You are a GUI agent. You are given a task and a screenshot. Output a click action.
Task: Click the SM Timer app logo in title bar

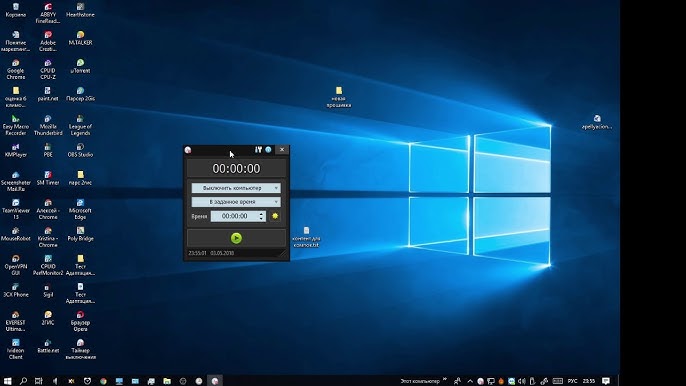coord(188,150)
